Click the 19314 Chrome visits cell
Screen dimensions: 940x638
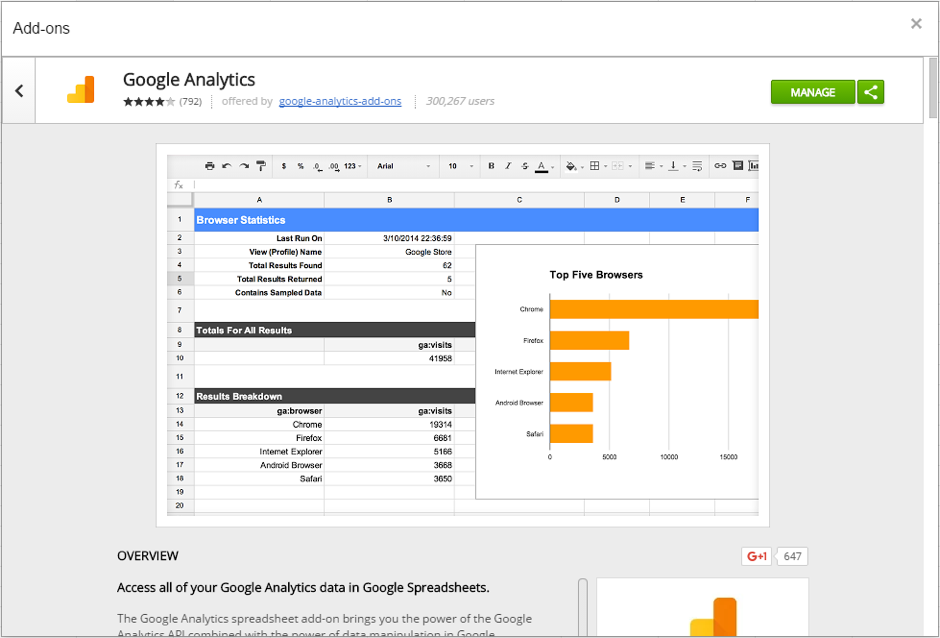pos(389,425)
